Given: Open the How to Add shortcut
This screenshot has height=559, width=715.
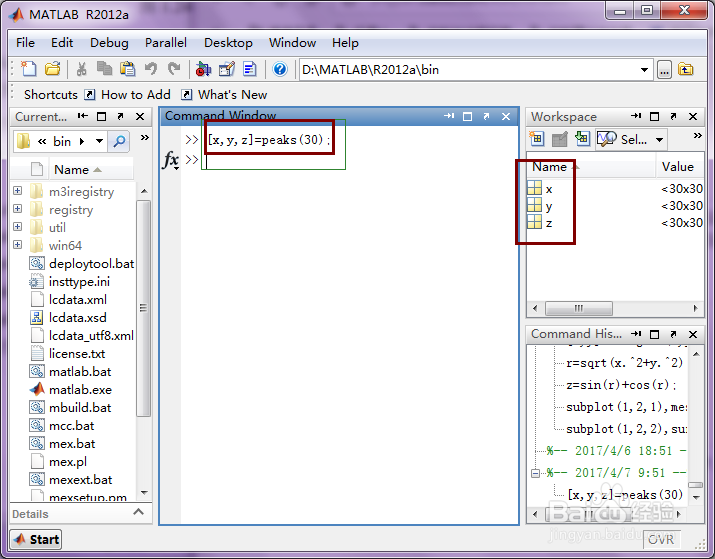Looking at the screenshot, I should click(x=127, y=95).
